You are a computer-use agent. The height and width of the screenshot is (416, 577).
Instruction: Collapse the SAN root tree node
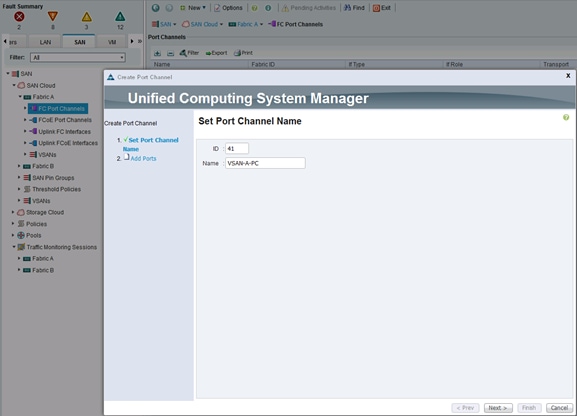[x=8, y=74]
